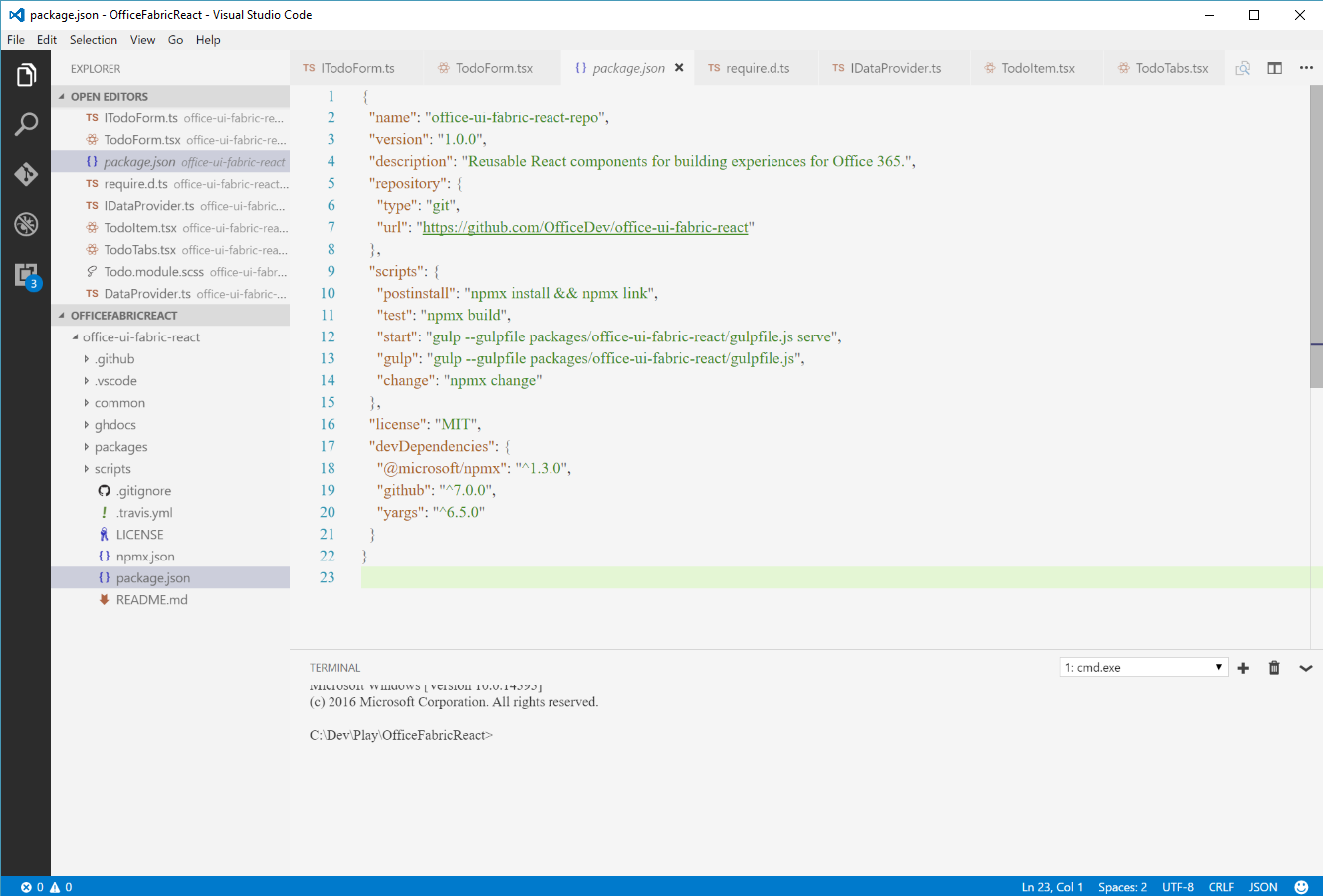Click the open changes icon in editor toolbar
Screen dimensions: 1323x896
[1243, 68]
